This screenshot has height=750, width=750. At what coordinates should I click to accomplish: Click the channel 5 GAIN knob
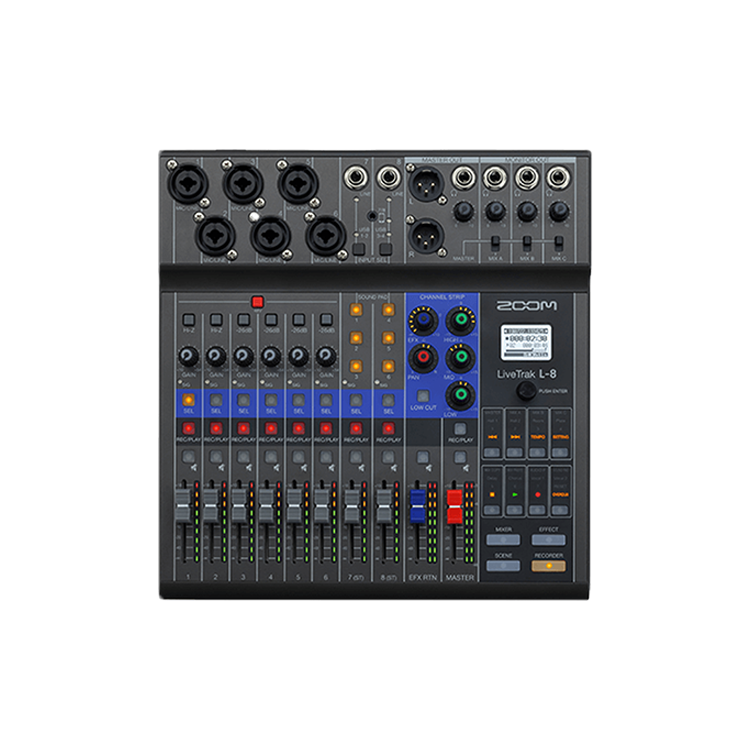[x=298, y=356]
